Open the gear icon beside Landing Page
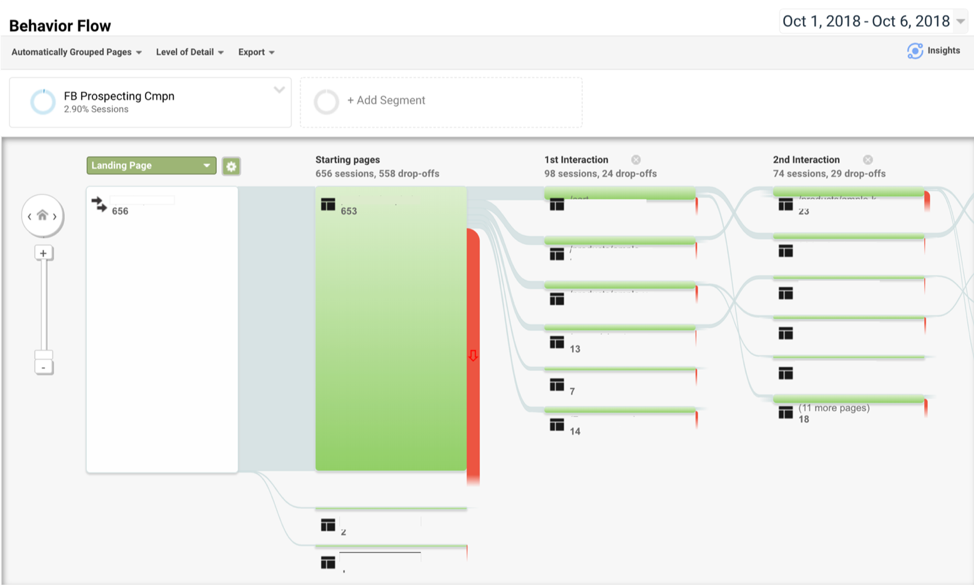This screenshot has width=974, height=585. point(231,165)
